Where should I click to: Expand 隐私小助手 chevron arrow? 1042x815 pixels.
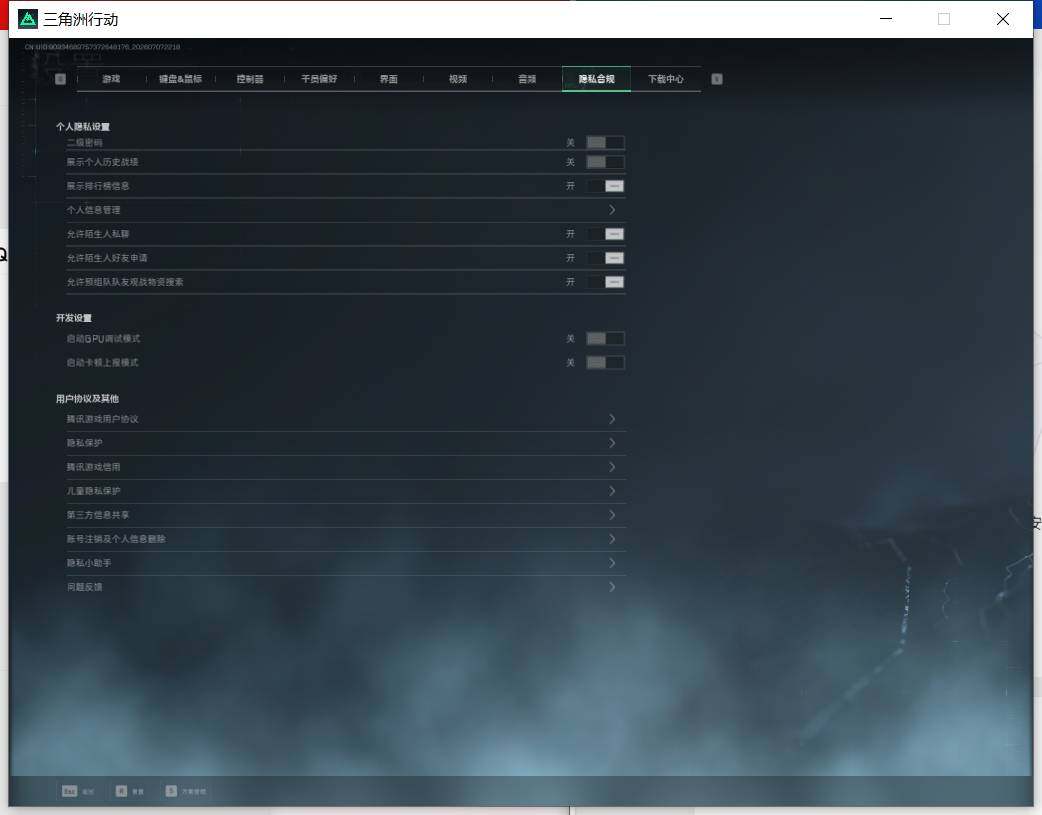(612, 562)
